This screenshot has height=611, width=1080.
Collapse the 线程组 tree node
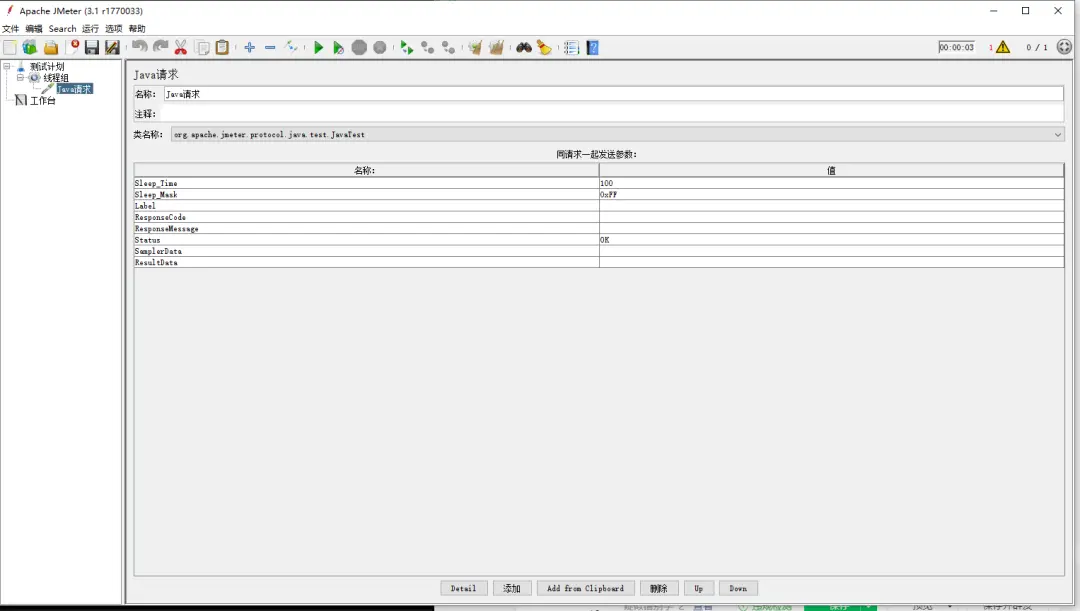[x=20, y=78]
